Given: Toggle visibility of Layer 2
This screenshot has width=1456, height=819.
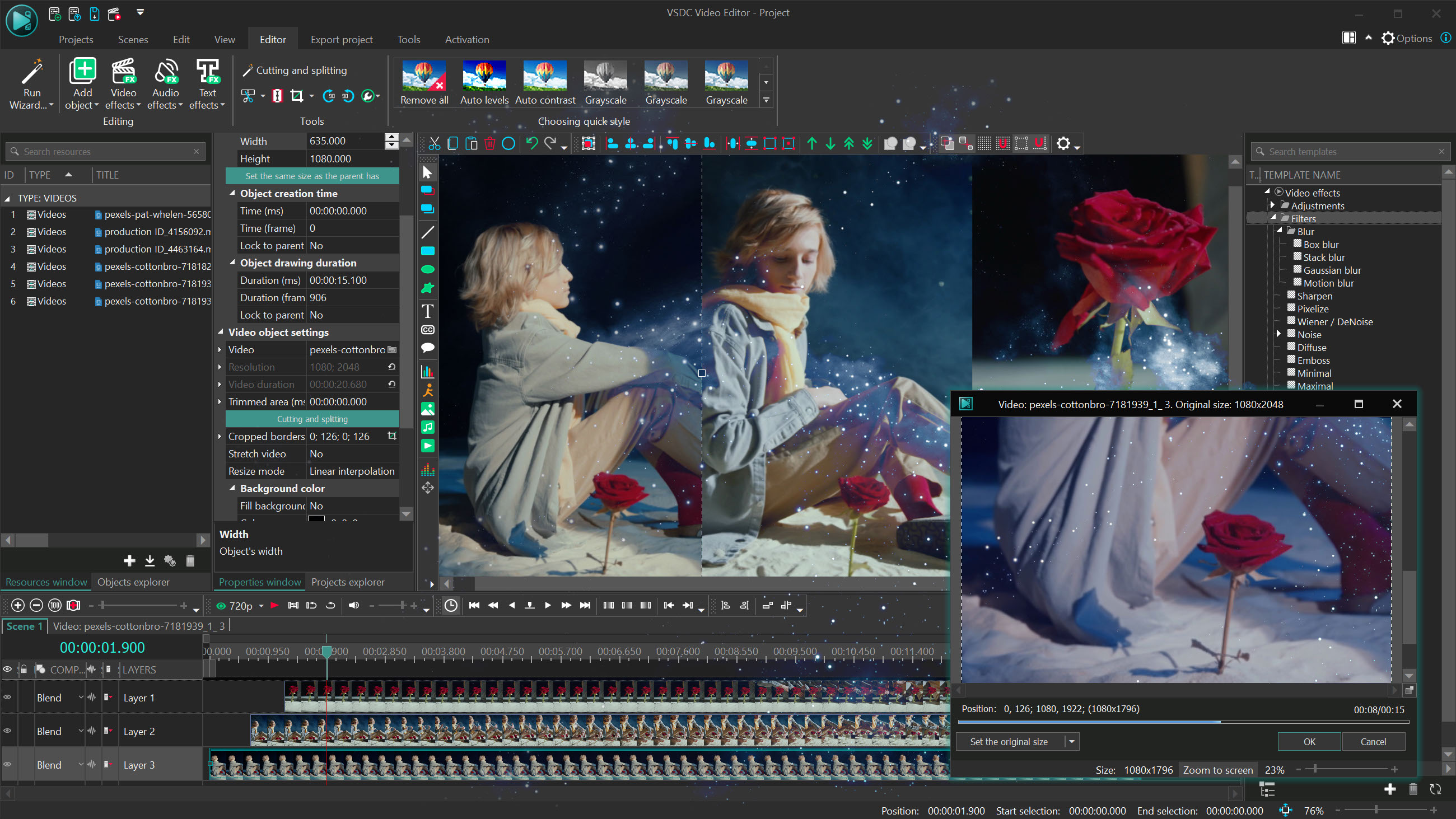Looking at the screenshot, I should pyautogui.click(x=8, y=731).
